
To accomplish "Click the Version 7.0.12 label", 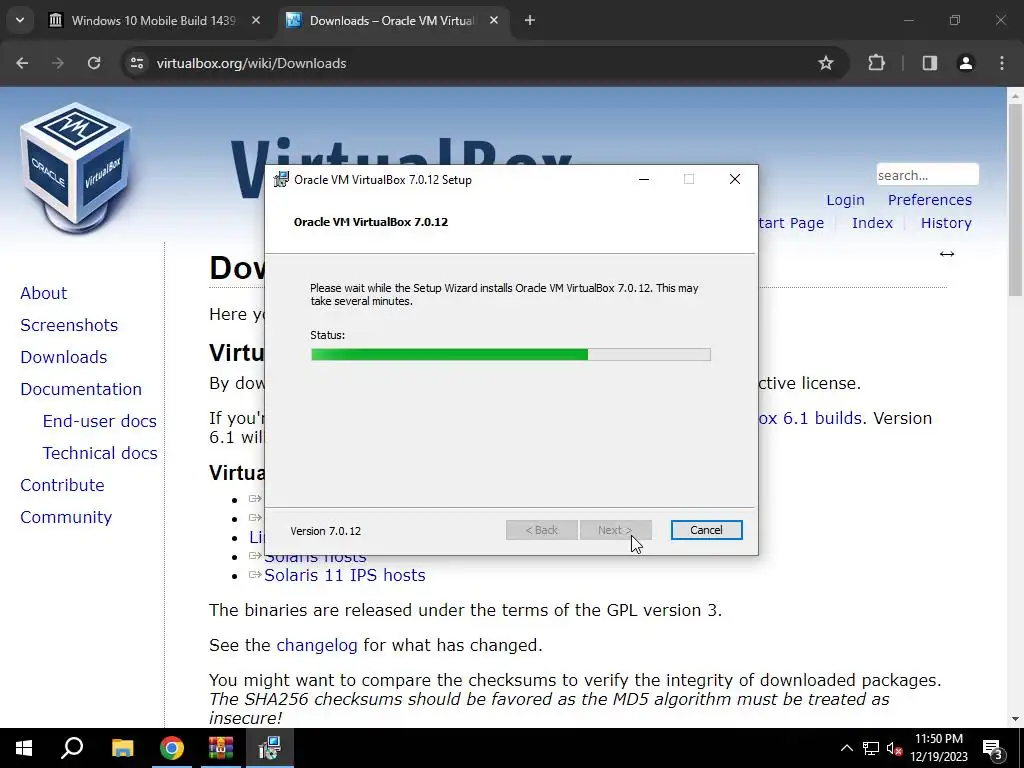I will click(325, 531).
